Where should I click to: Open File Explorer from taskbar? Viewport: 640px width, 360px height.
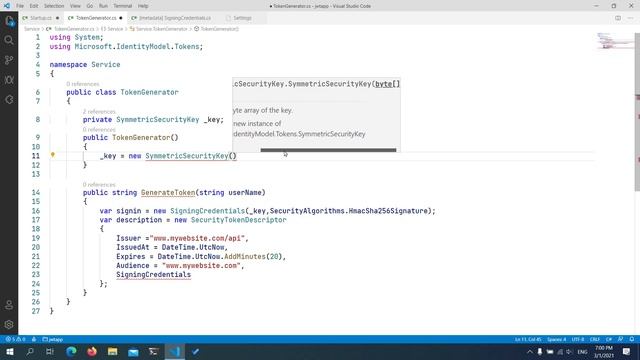(113, 351)
